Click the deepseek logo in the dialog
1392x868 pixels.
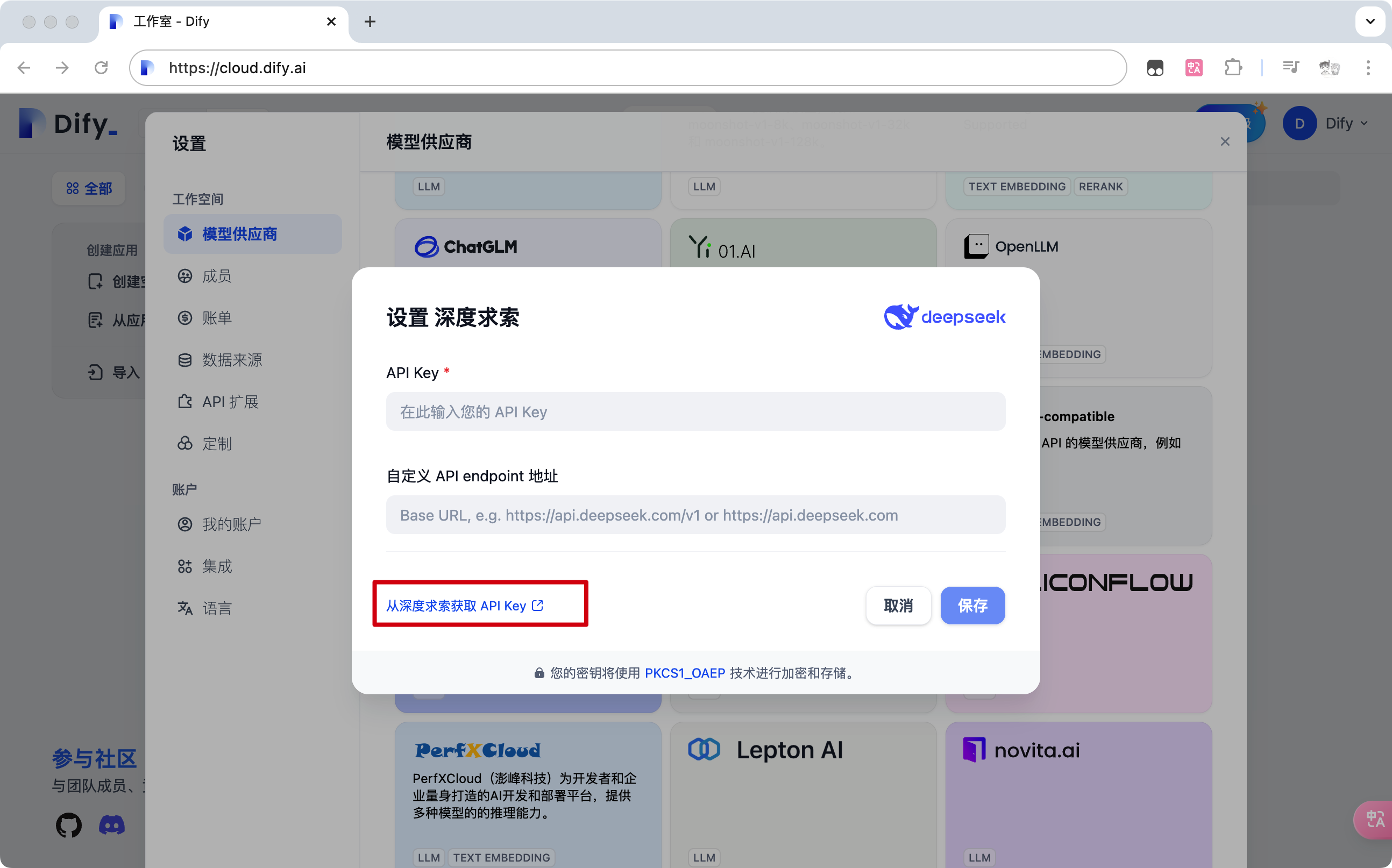coord(944,316)
